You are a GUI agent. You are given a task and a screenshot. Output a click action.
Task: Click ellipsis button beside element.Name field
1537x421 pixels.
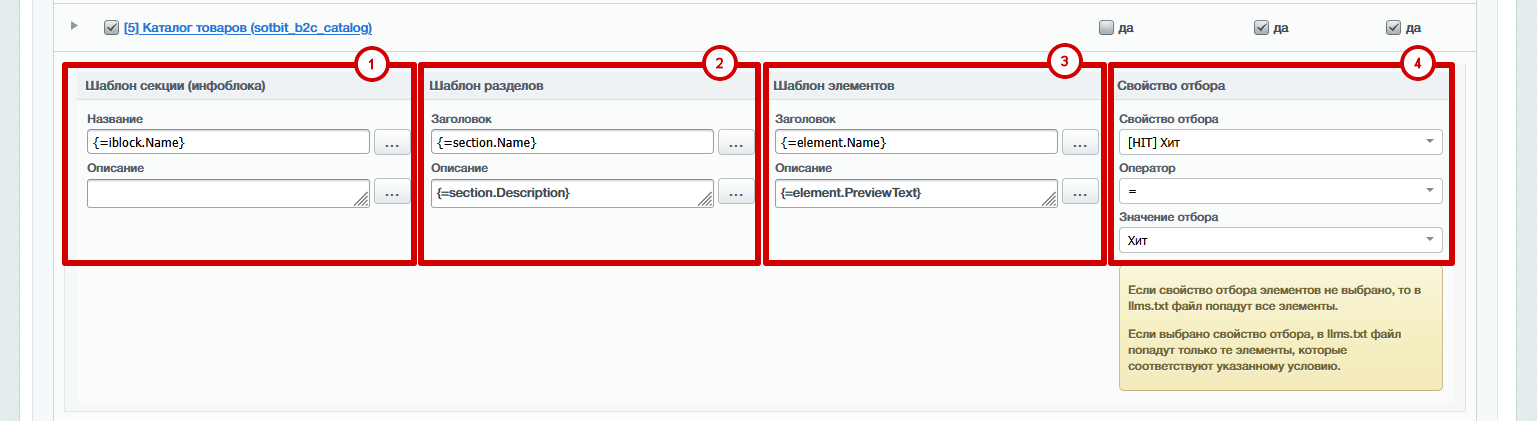click(x=1080, y=143)
